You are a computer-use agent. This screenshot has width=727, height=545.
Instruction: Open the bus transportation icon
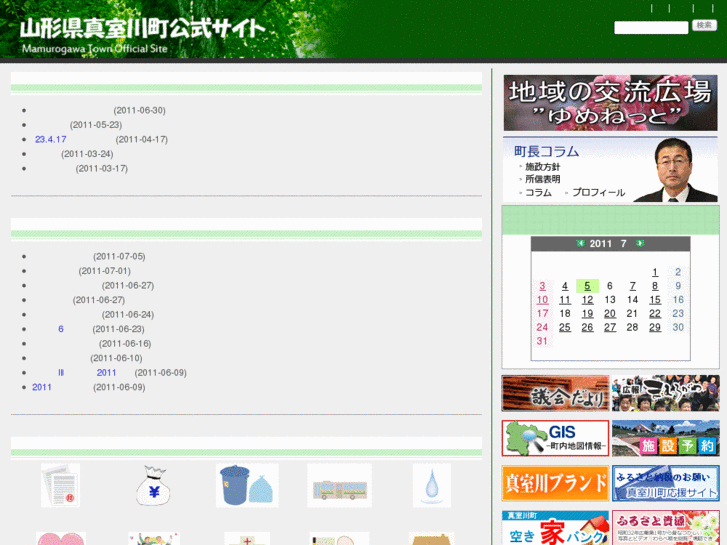point(339,485)
